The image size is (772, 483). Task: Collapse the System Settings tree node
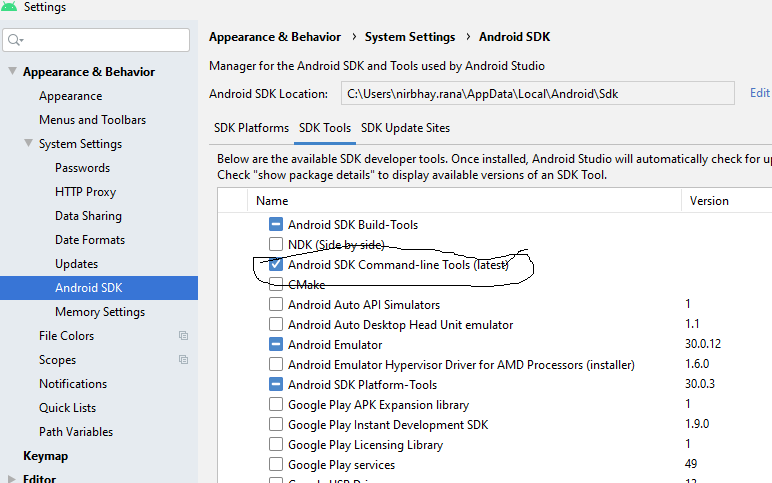(29, 143)
